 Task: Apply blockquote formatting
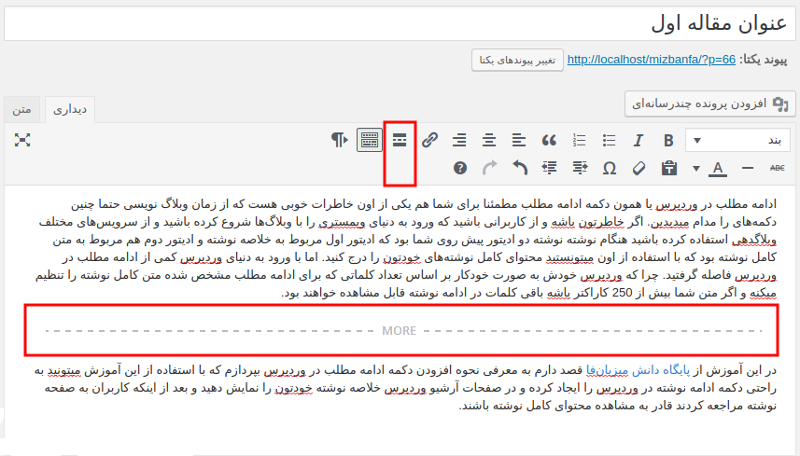549,140
